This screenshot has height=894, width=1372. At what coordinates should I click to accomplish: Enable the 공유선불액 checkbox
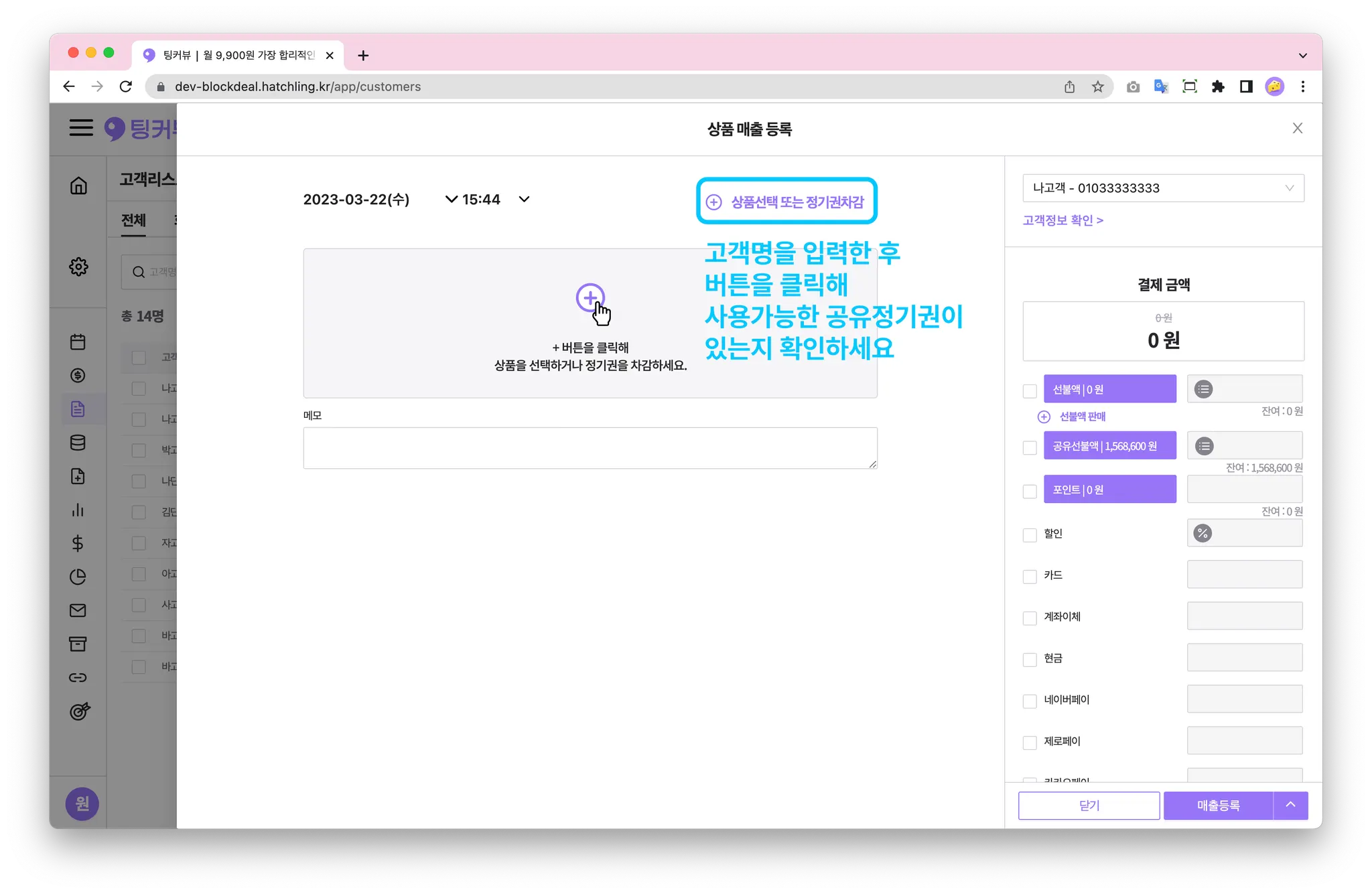coord(1030,447)
